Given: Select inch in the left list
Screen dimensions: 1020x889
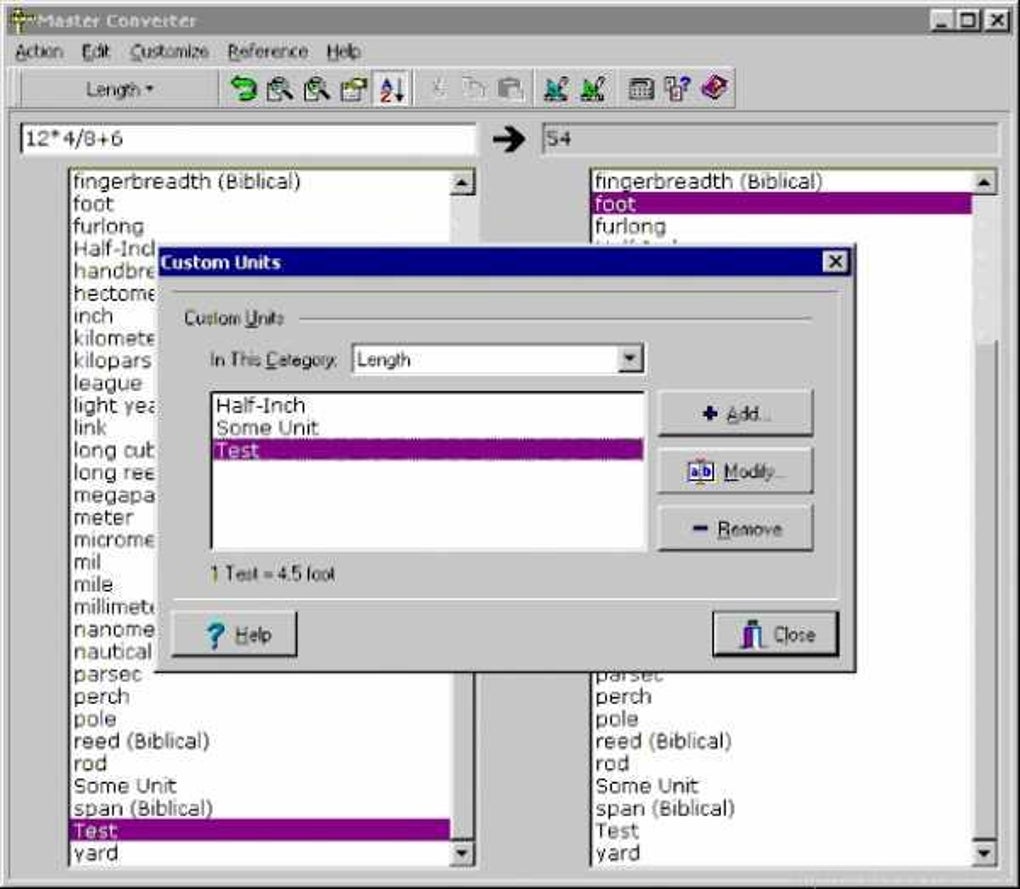Looking at the screenshot, I should click(114, 316).
